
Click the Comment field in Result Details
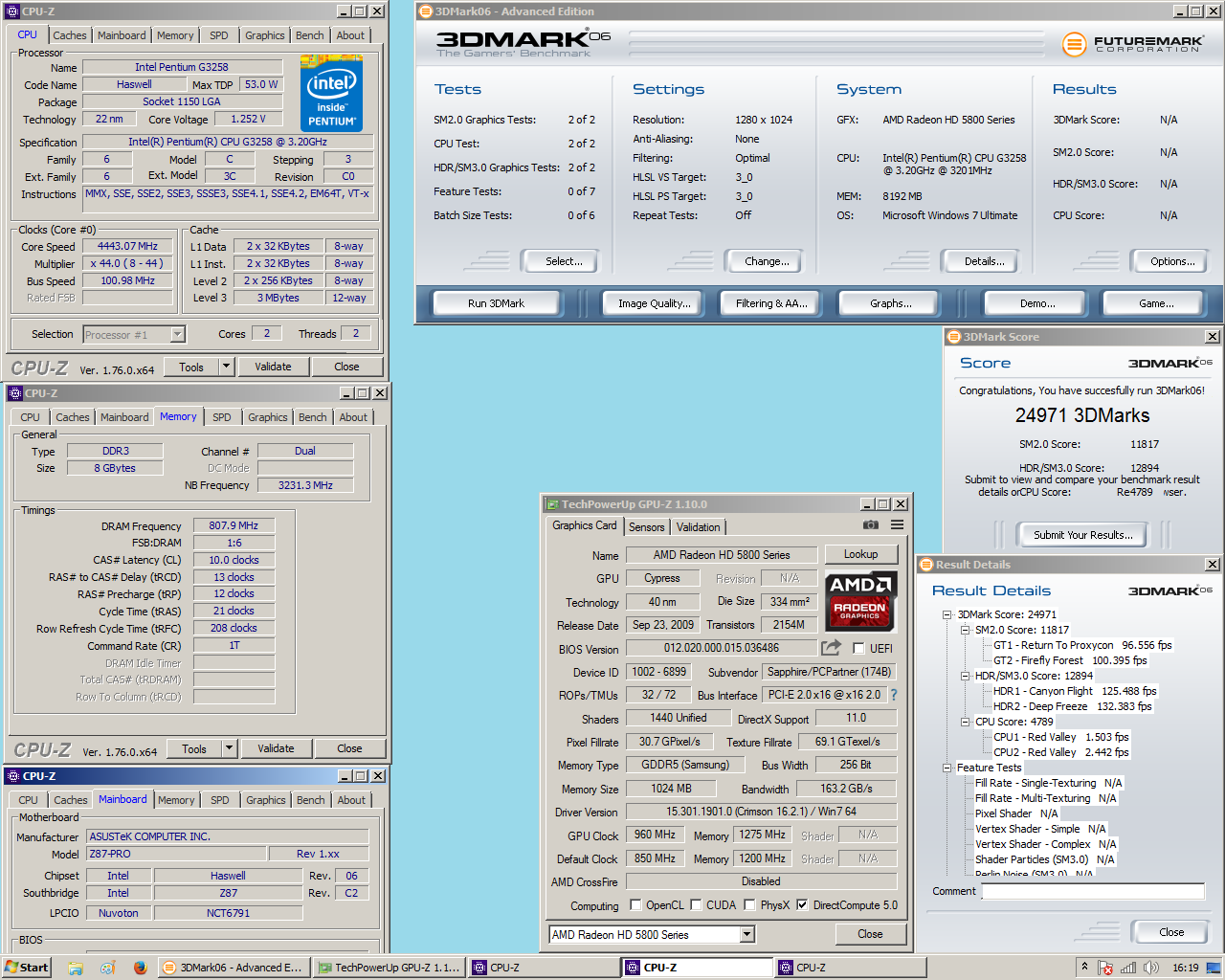(x=1093, y=891)
